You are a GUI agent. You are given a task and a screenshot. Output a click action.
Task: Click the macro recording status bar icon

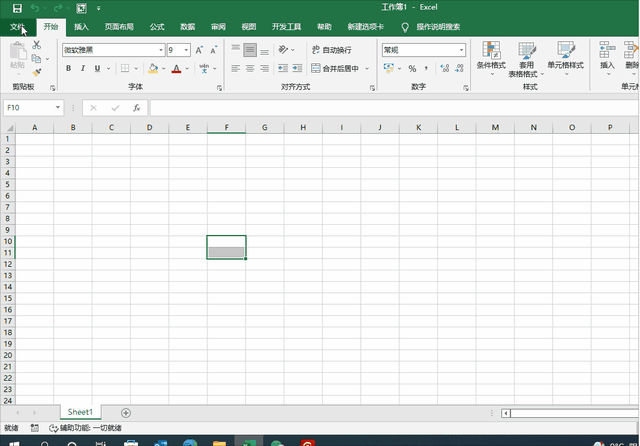[35, 428]
